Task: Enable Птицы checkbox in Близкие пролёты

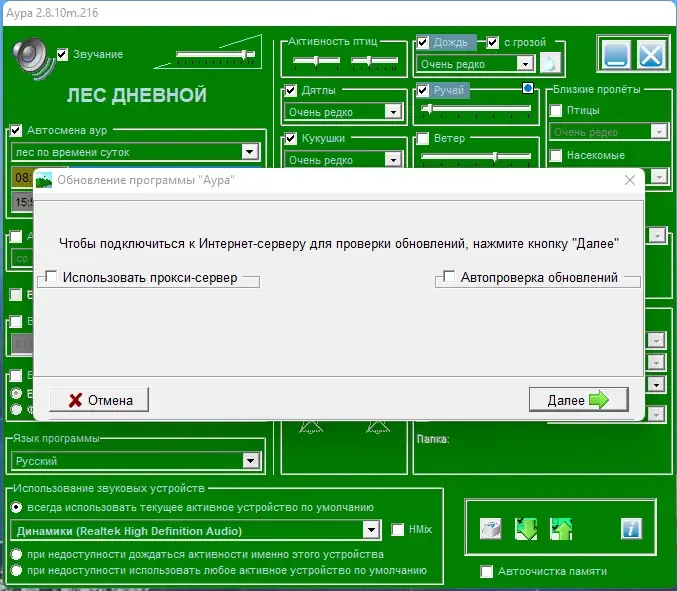Action: tap(556, 110)
